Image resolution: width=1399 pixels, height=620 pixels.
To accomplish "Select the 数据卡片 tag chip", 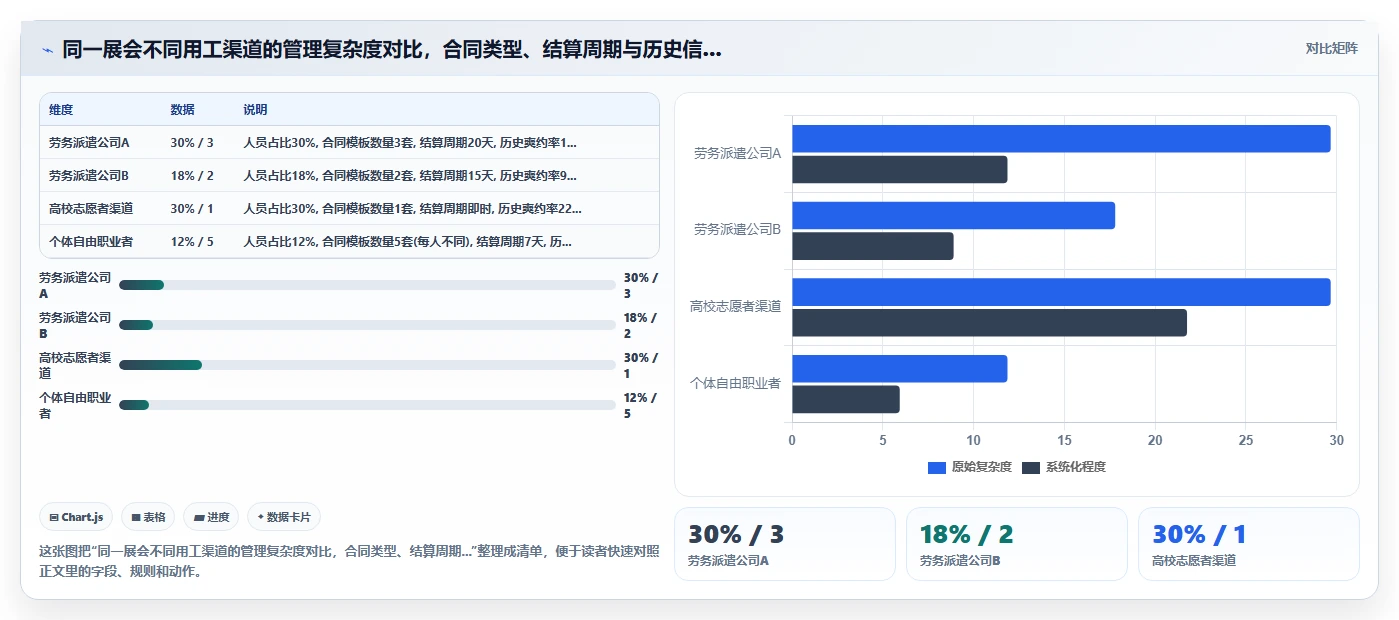I will (284, 517).
